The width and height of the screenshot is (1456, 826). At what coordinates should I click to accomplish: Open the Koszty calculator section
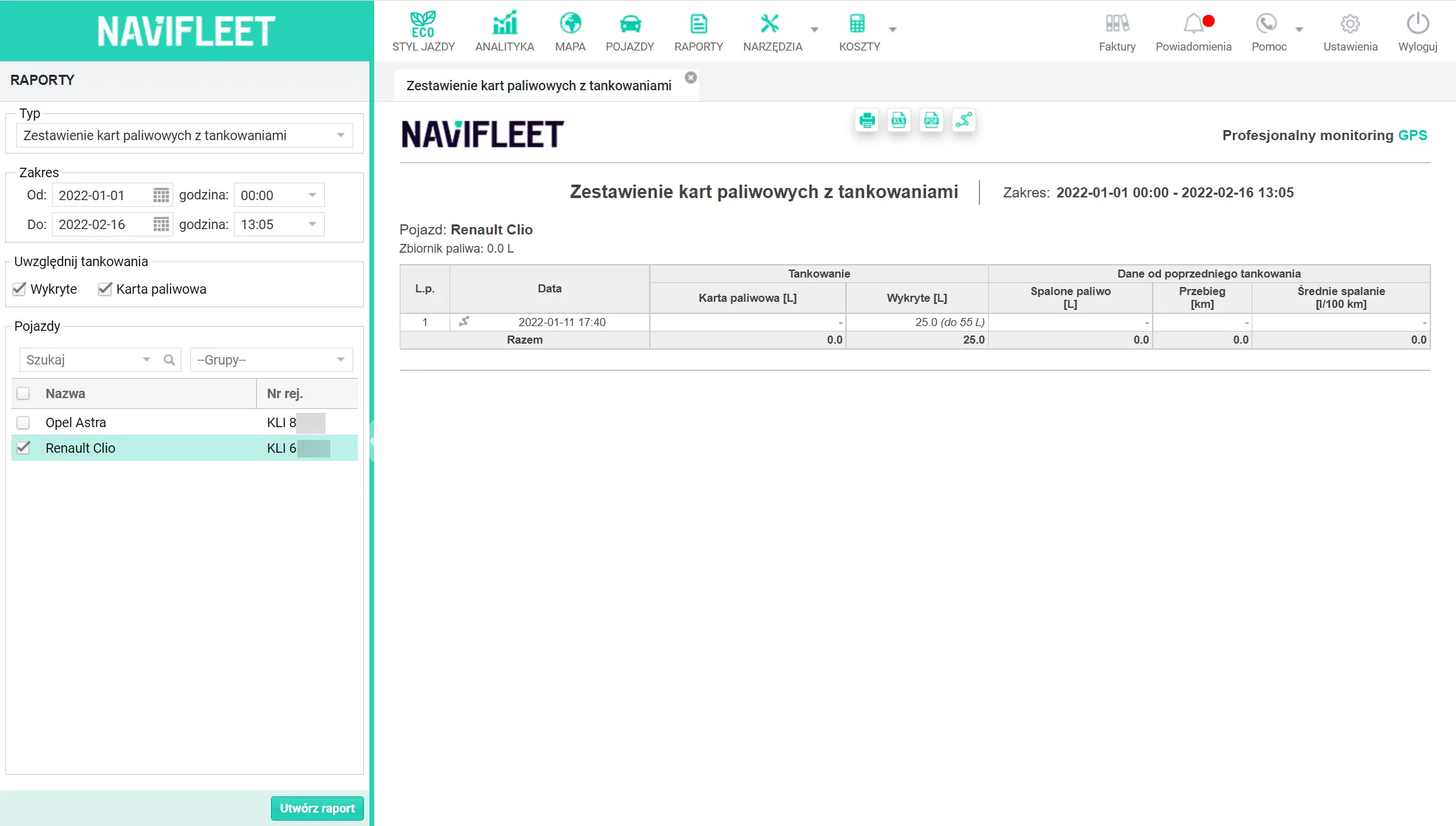click(859, 32)
